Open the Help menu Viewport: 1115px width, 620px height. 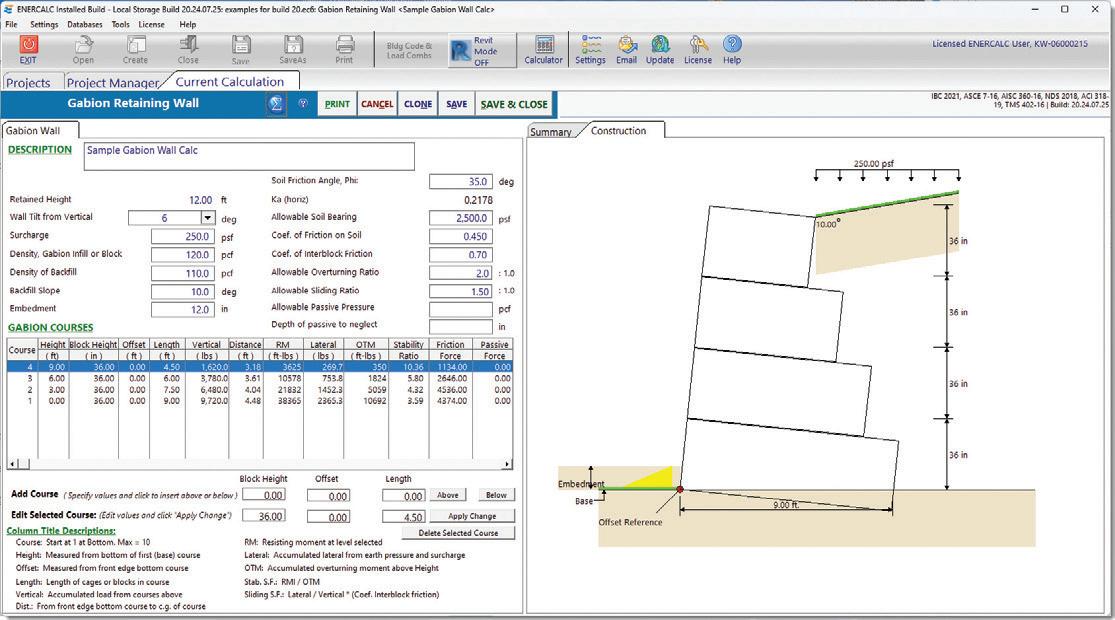[188, 24]
